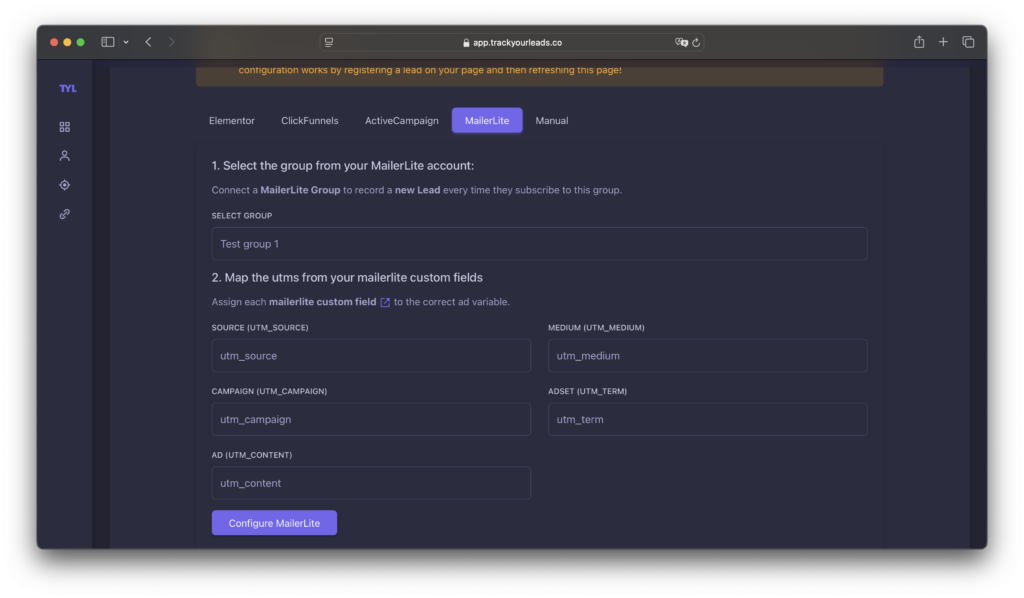Screen dimensions: 1024x598
Task: Go back to the previous page
Action: pyautogui.click(x=149, y=42)
